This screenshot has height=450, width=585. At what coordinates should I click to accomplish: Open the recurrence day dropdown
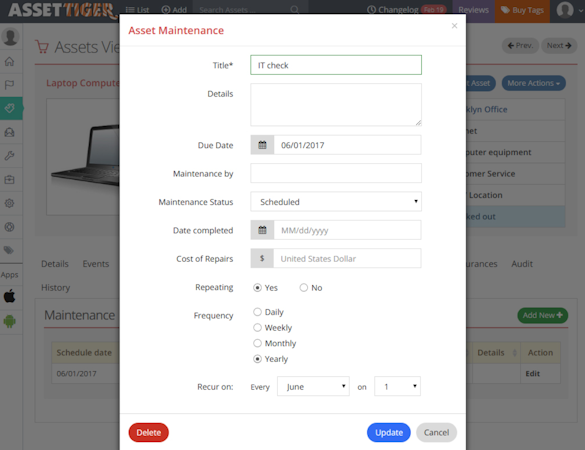click(x=397, y=387)
